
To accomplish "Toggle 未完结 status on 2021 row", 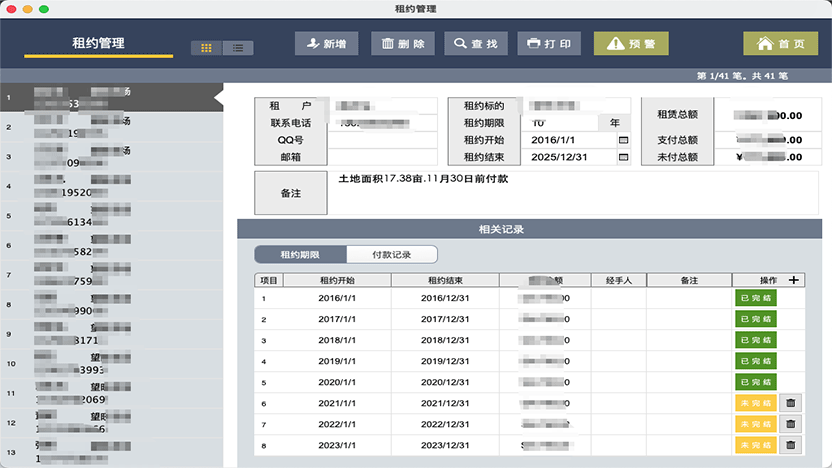I will pyautogui.click(x=756, y=403).
